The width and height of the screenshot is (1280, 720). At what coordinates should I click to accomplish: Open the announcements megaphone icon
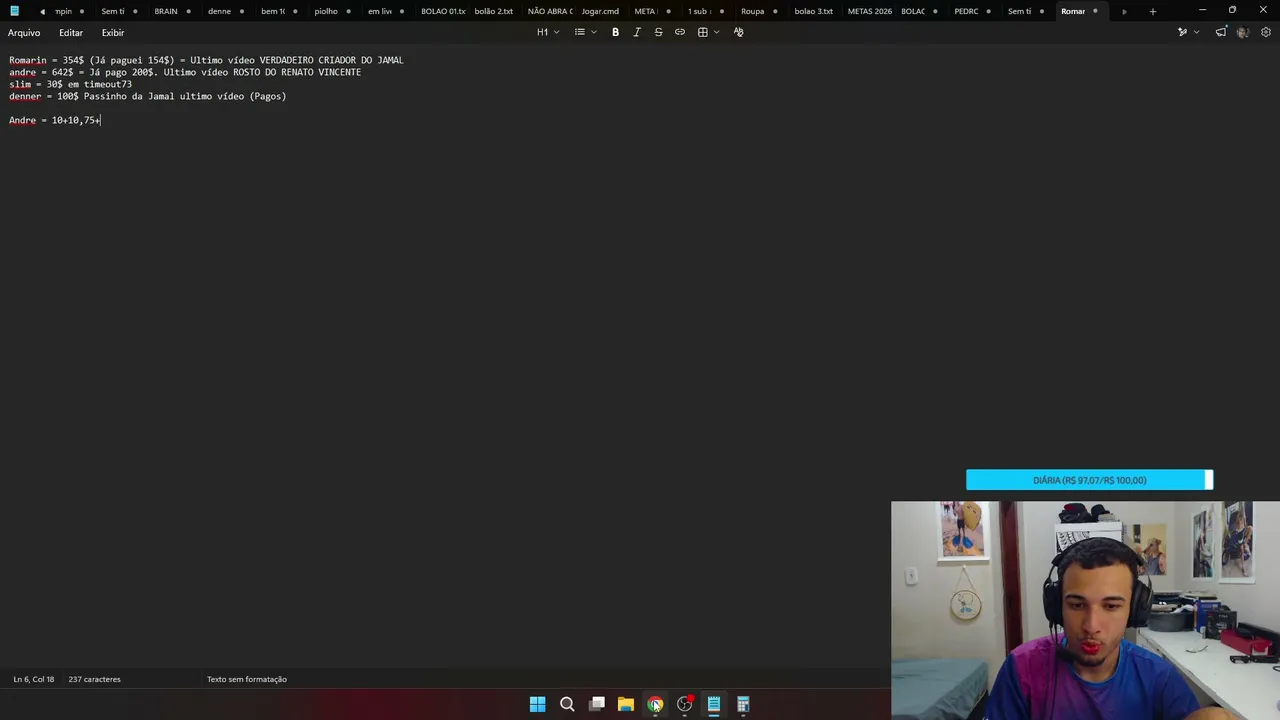(x=1221, y=32)
